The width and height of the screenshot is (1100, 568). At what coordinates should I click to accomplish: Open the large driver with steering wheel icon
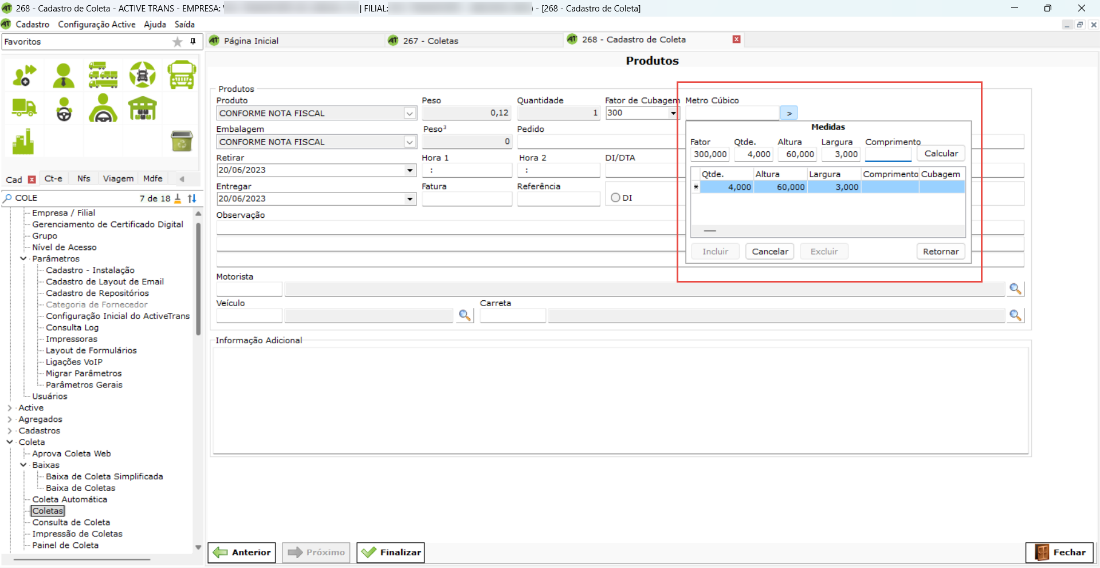(102, 107)
